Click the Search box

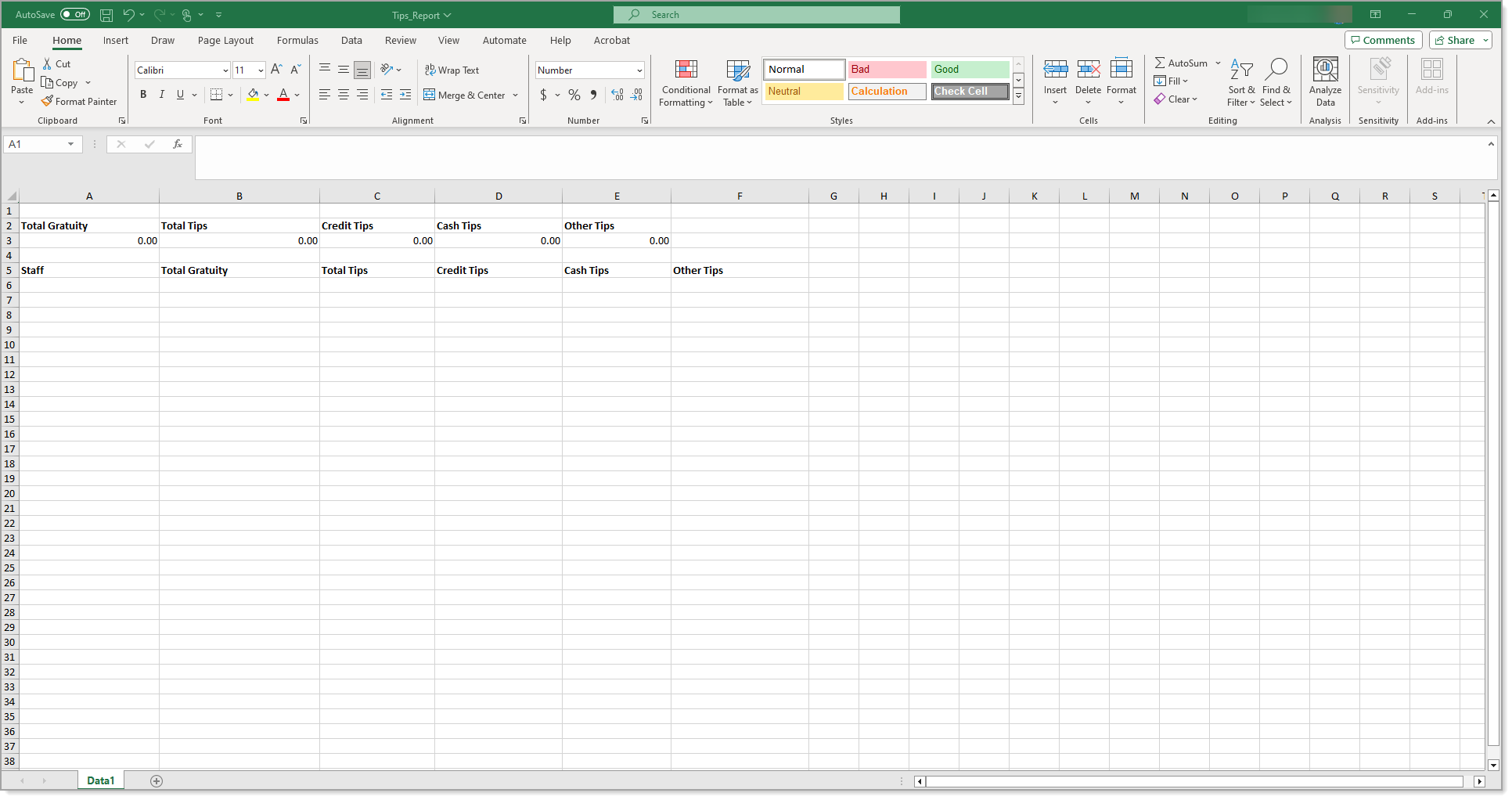click(757, 15)
